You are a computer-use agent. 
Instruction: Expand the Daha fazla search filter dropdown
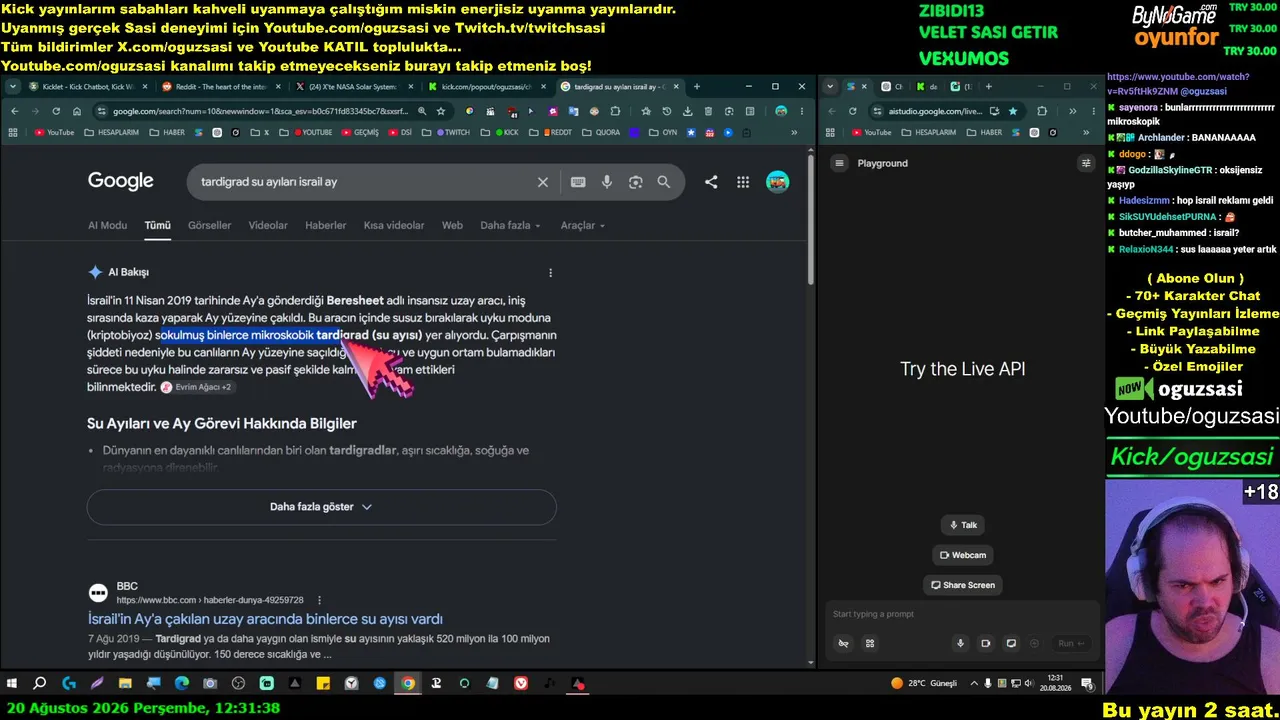click(x=510, y=226)
